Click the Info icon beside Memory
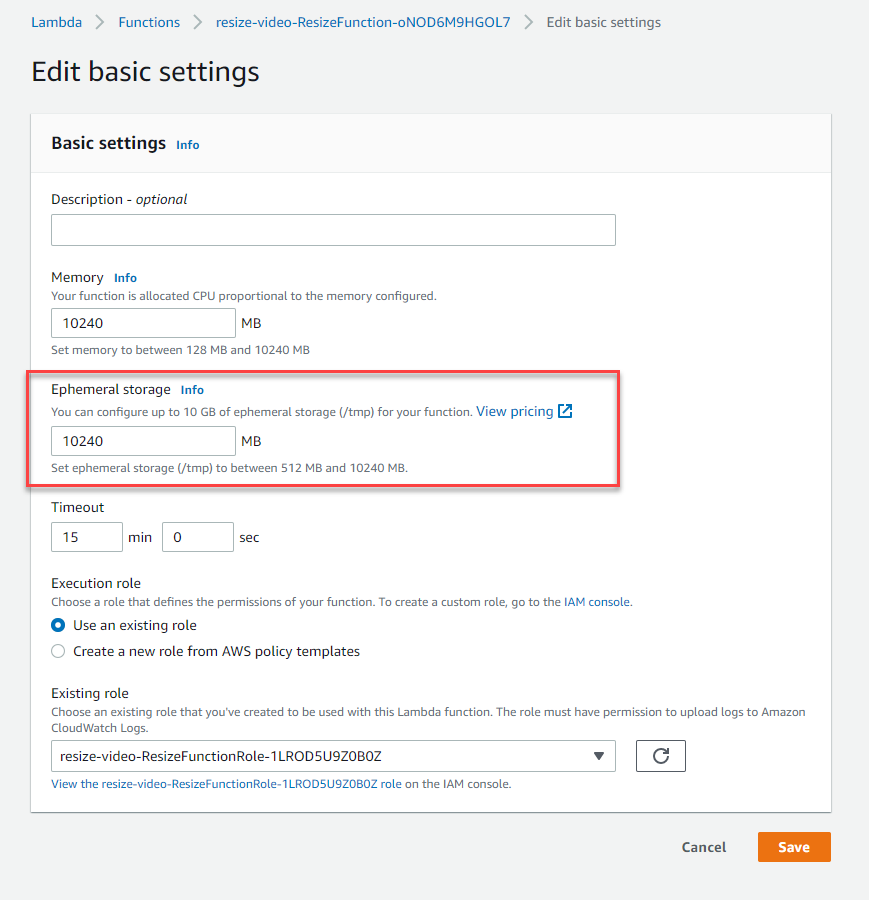 [125, 278]
